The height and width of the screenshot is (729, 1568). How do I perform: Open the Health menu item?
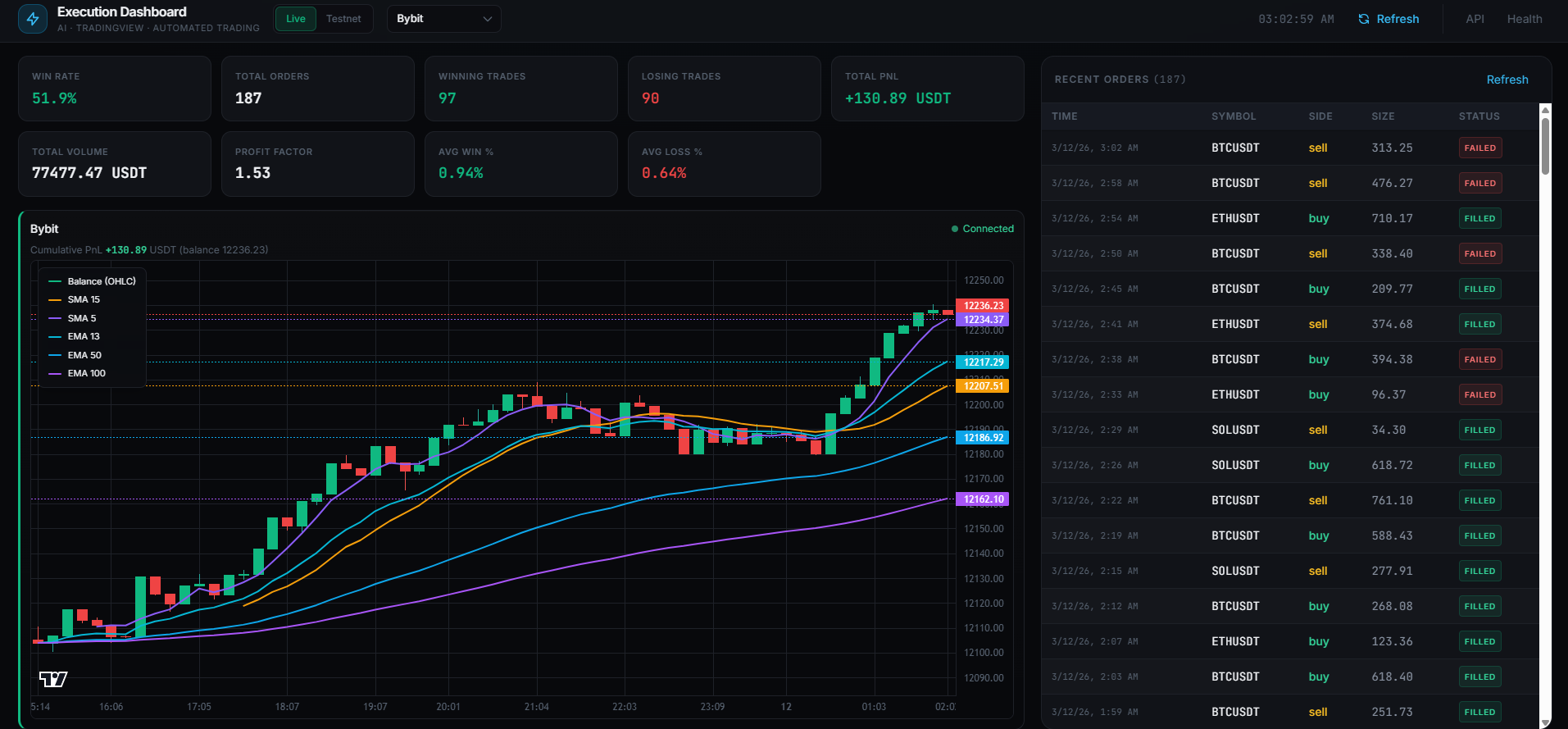(1524, 19)
